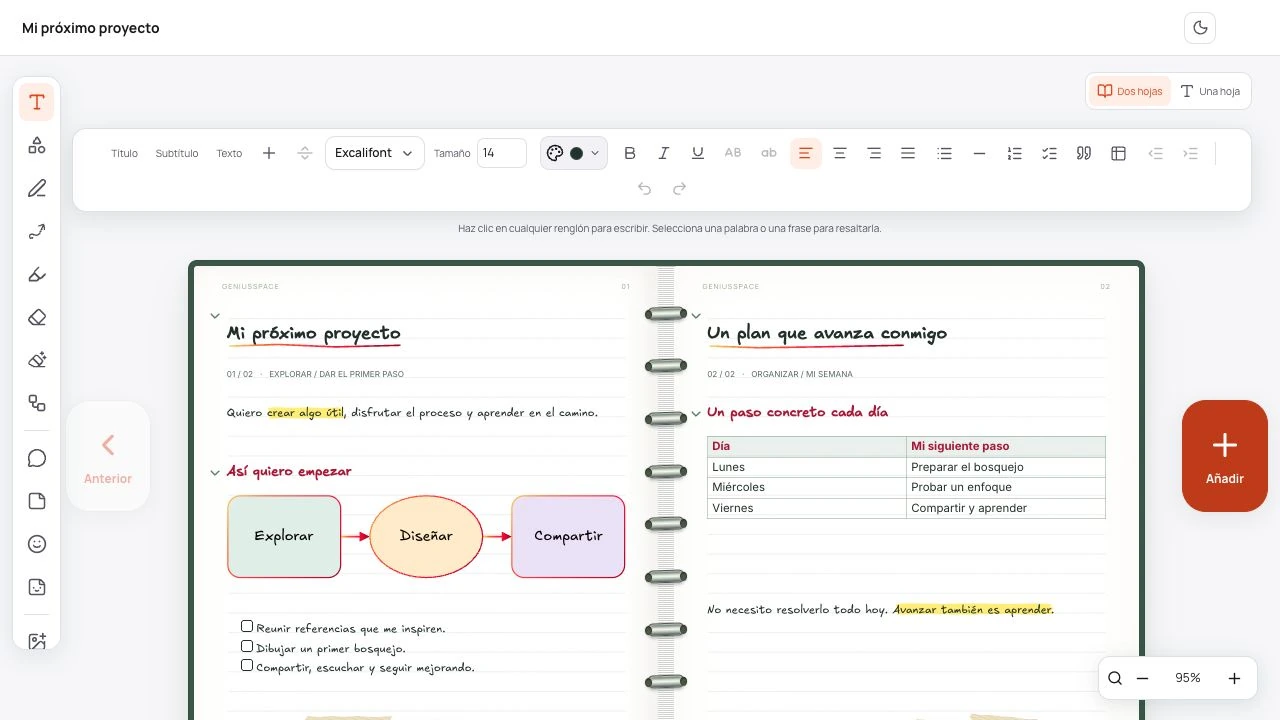Insert a numbered list

[x=1014, y=153]
